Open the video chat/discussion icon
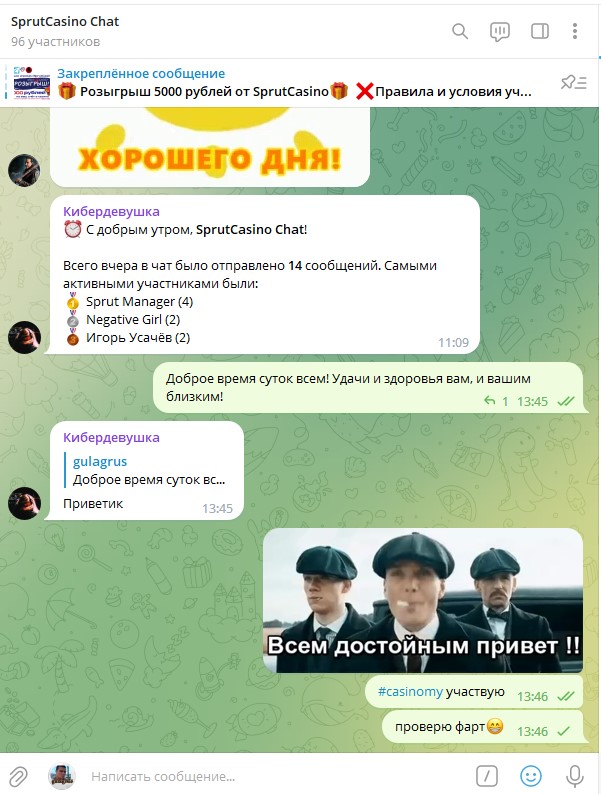Screen dimensions: 601x794 (500, 32)
